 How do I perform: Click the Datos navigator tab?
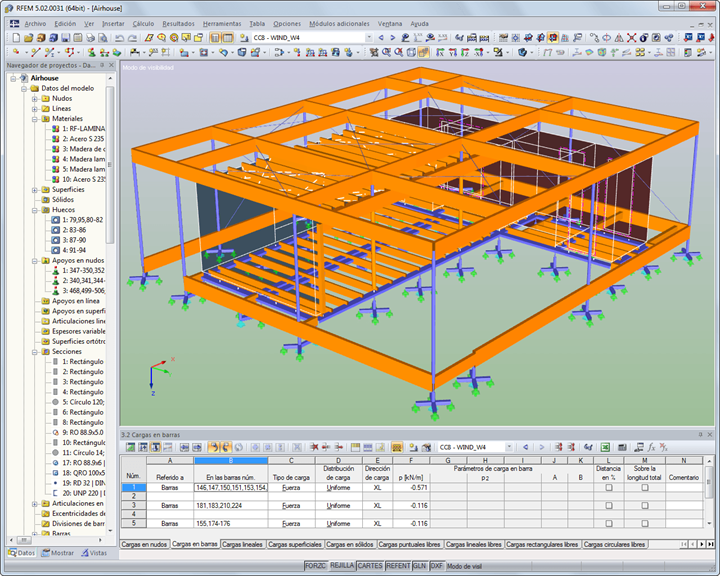(x=22, y=553)
